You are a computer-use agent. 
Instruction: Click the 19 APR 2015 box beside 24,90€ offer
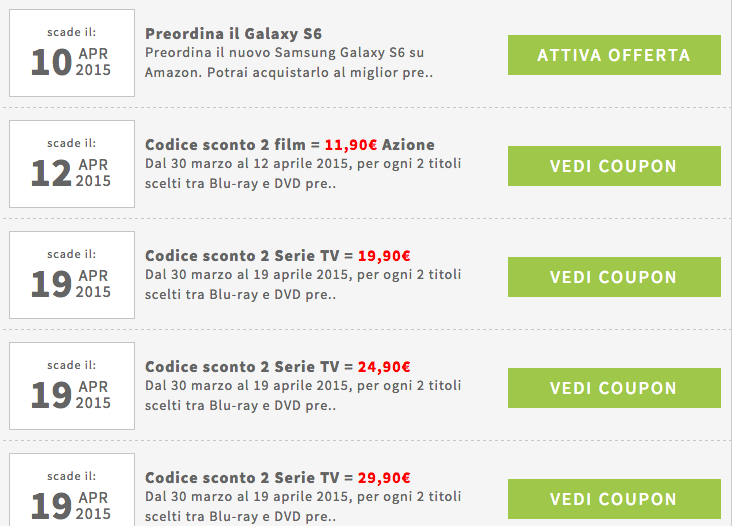pyautogui.click(x=72, y=386)
